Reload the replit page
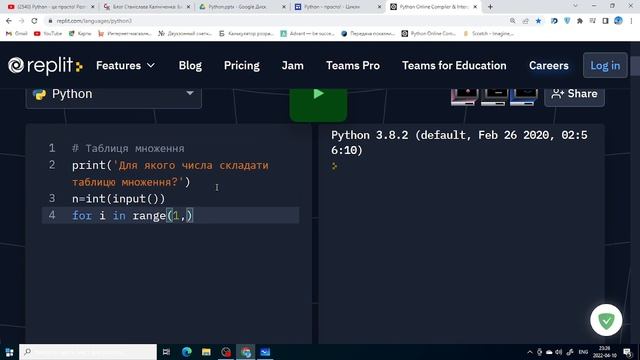 coord(34,21)
